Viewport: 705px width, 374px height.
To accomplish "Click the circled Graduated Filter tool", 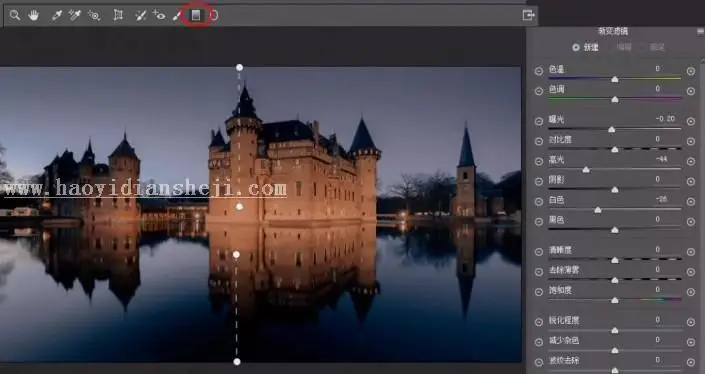I will 196,15.
